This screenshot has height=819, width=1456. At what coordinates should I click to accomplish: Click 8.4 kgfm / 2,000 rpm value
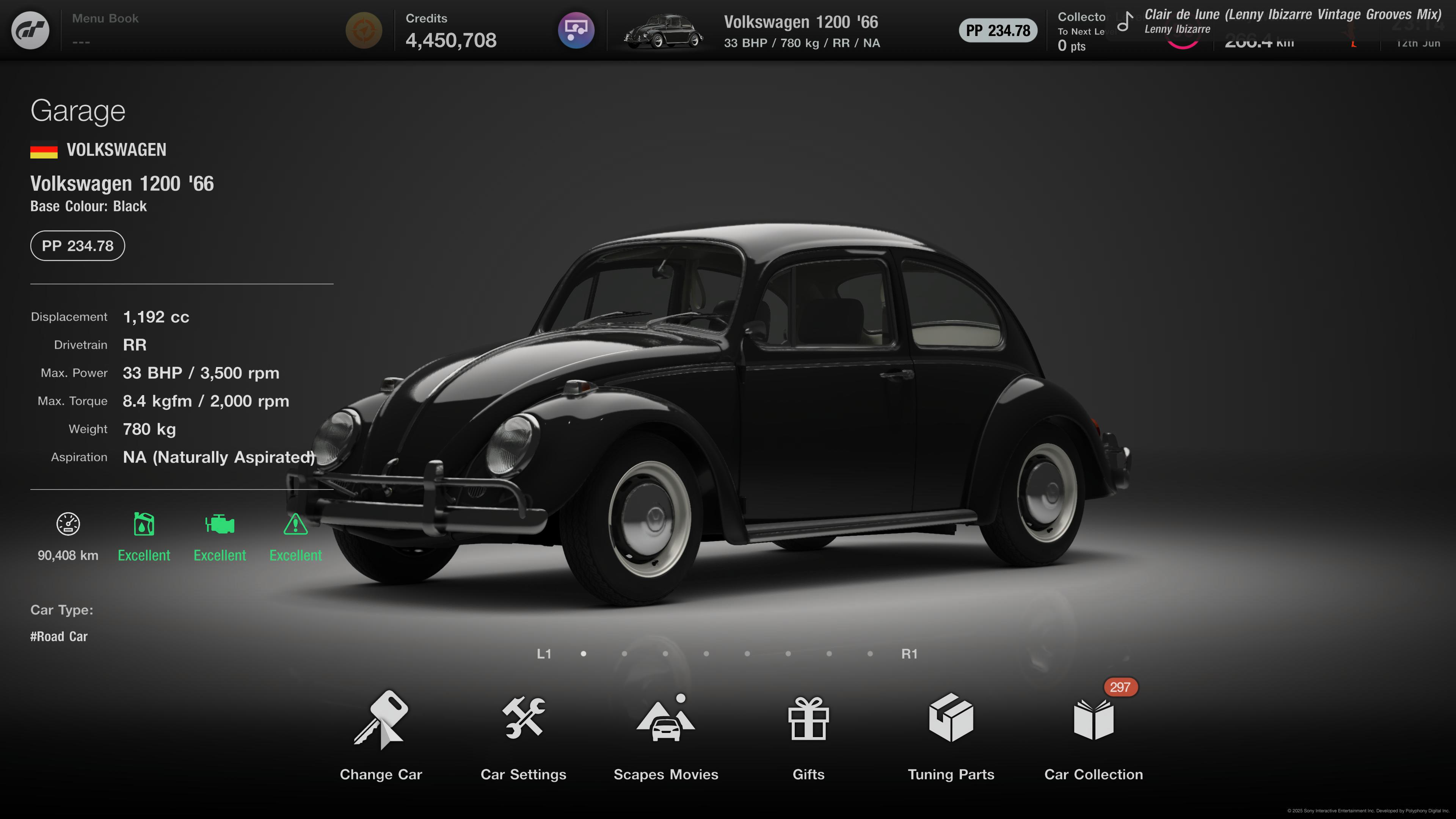(206, 401)
